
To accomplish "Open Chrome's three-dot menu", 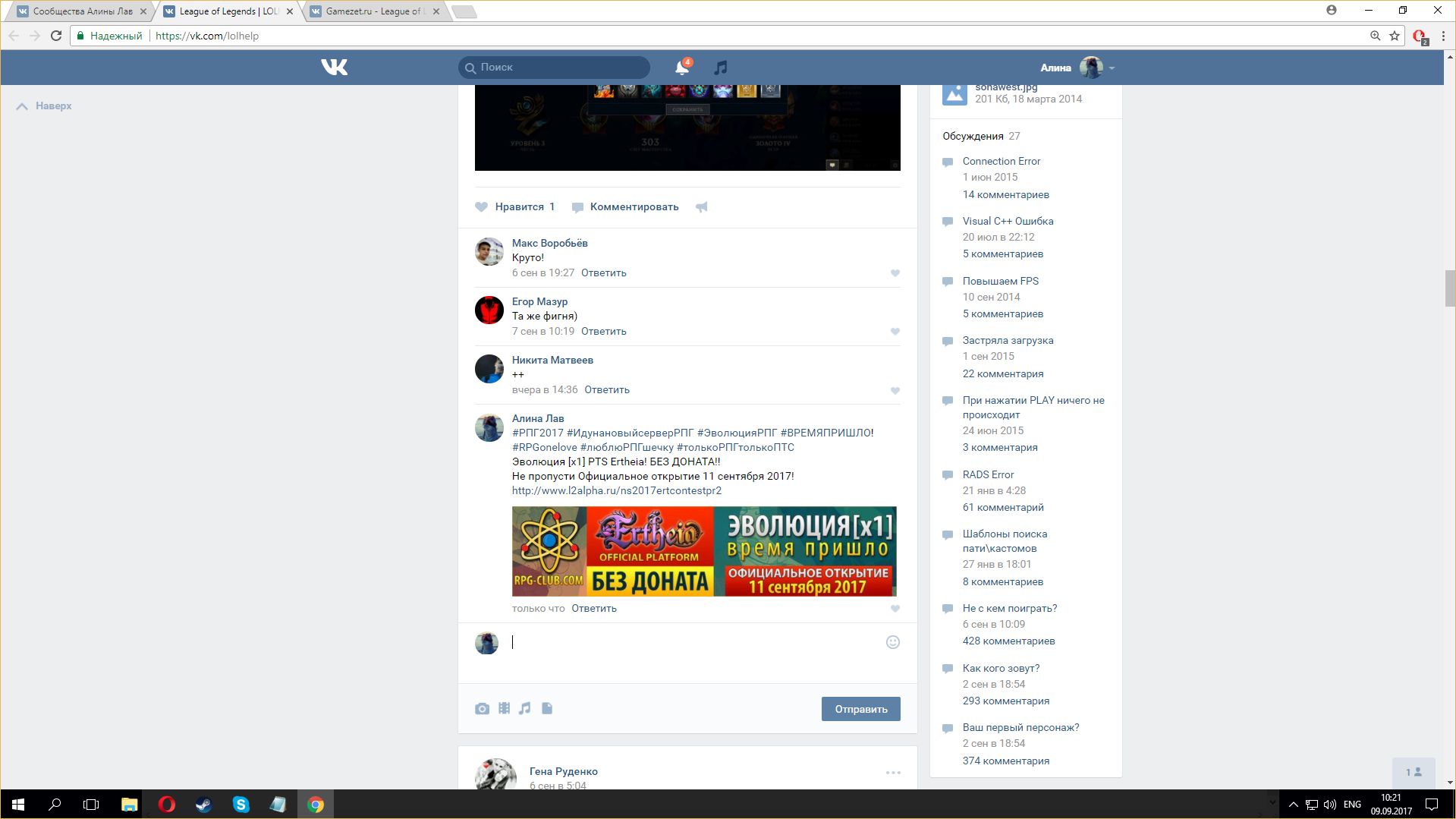I will coord(1443,36).
